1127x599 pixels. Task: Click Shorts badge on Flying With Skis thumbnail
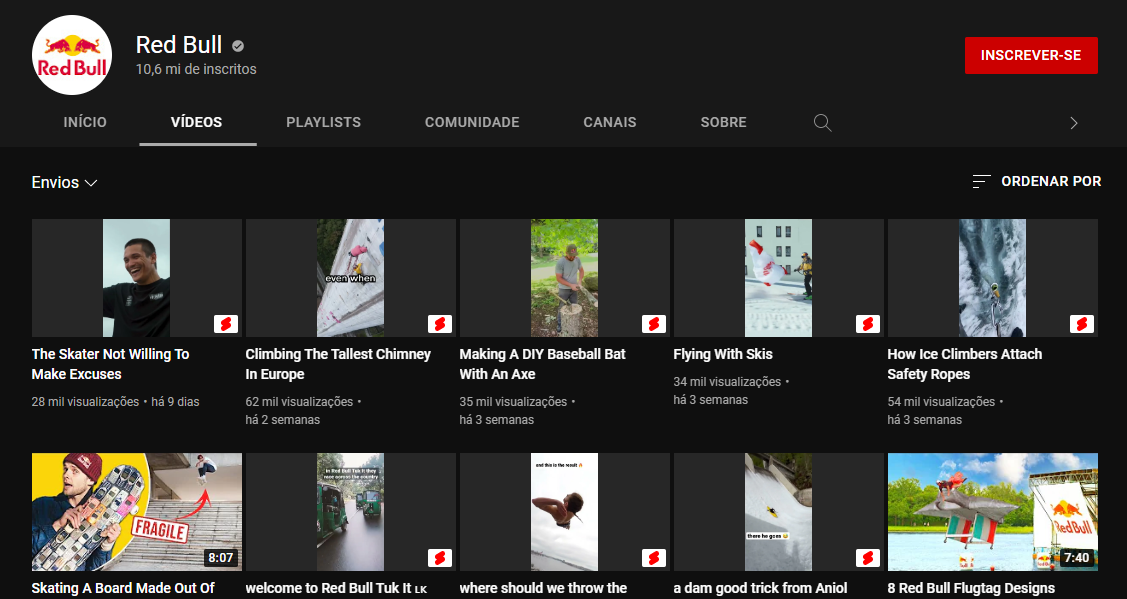coord(868,324)
